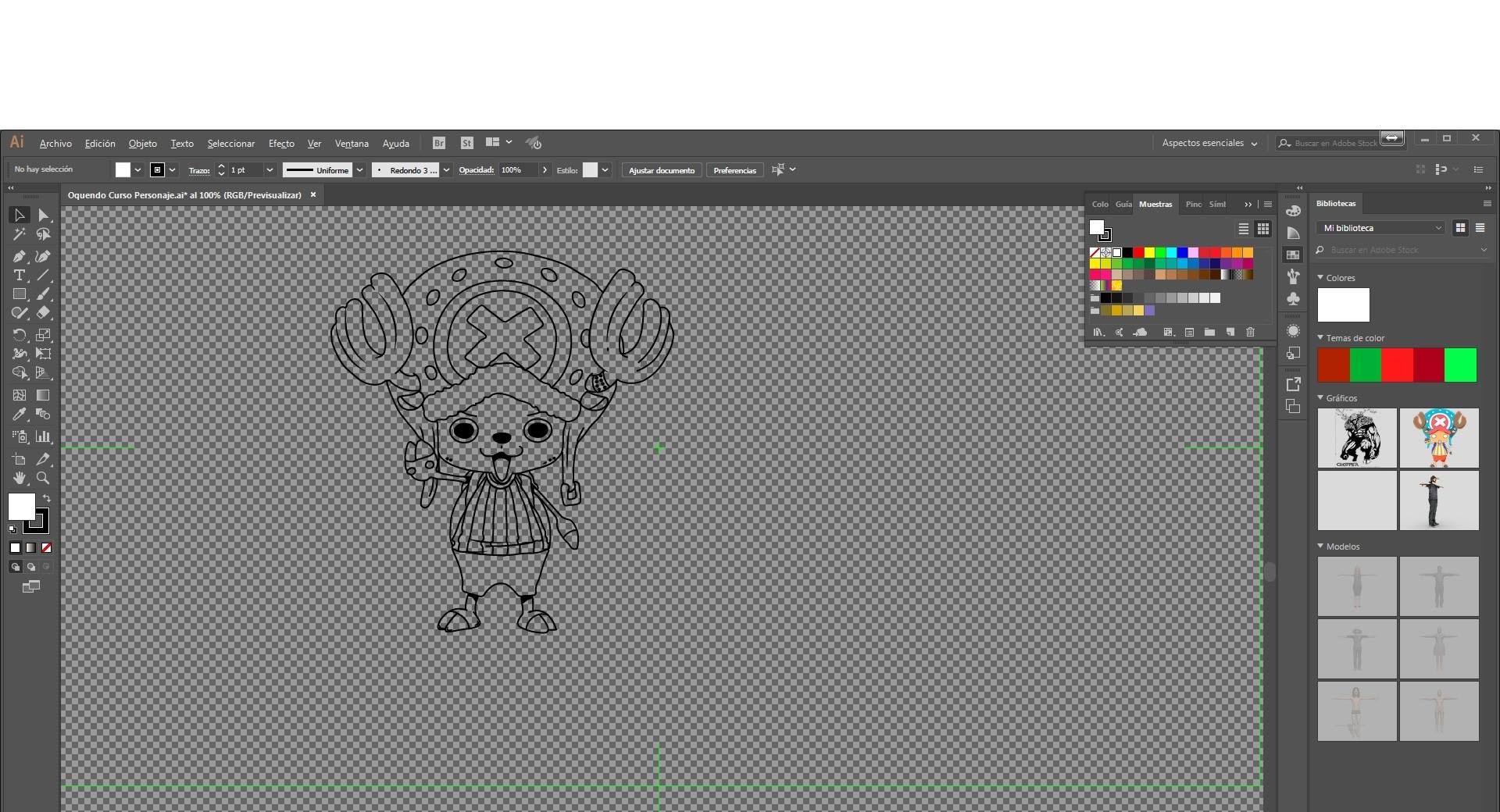Screen dimensions: 1500x812
Task: Collapse the Colores section
Action: pos(1320,278)
